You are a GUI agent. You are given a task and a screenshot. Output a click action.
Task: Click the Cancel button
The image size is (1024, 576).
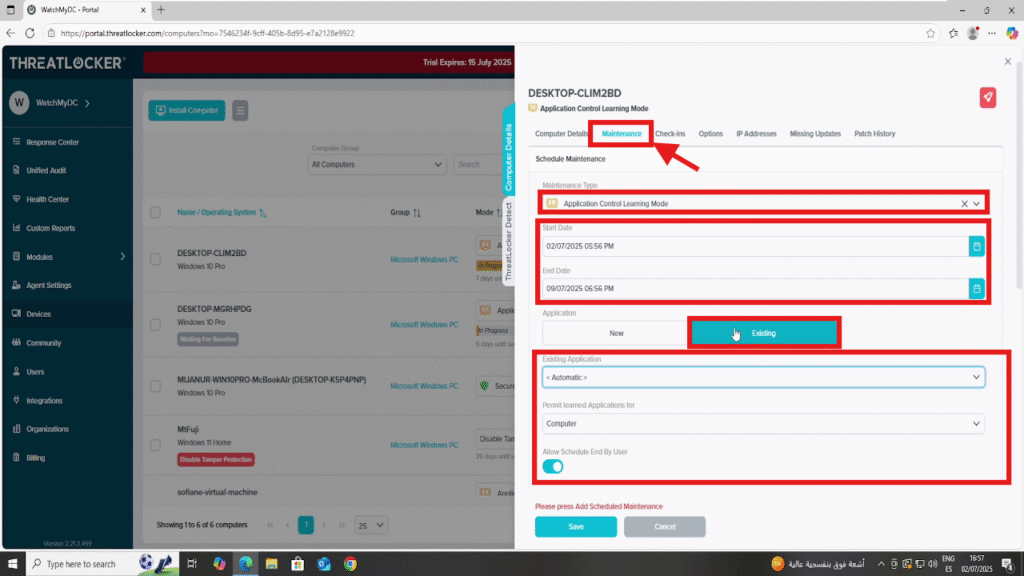(664, 526)
